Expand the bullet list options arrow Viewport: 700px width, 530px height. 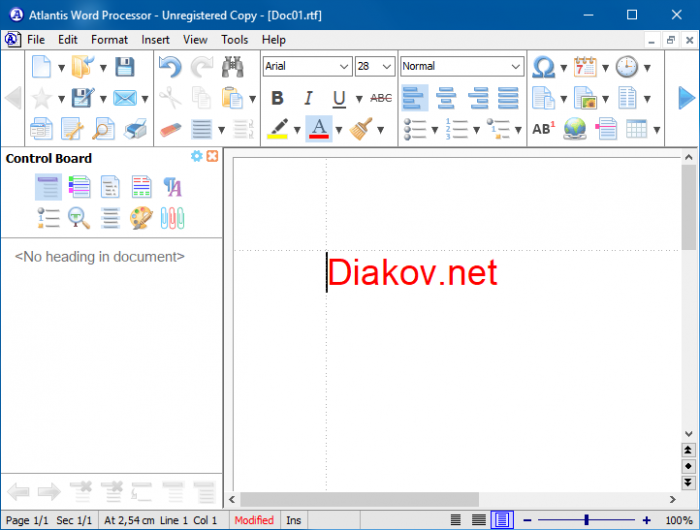point(435,130)
